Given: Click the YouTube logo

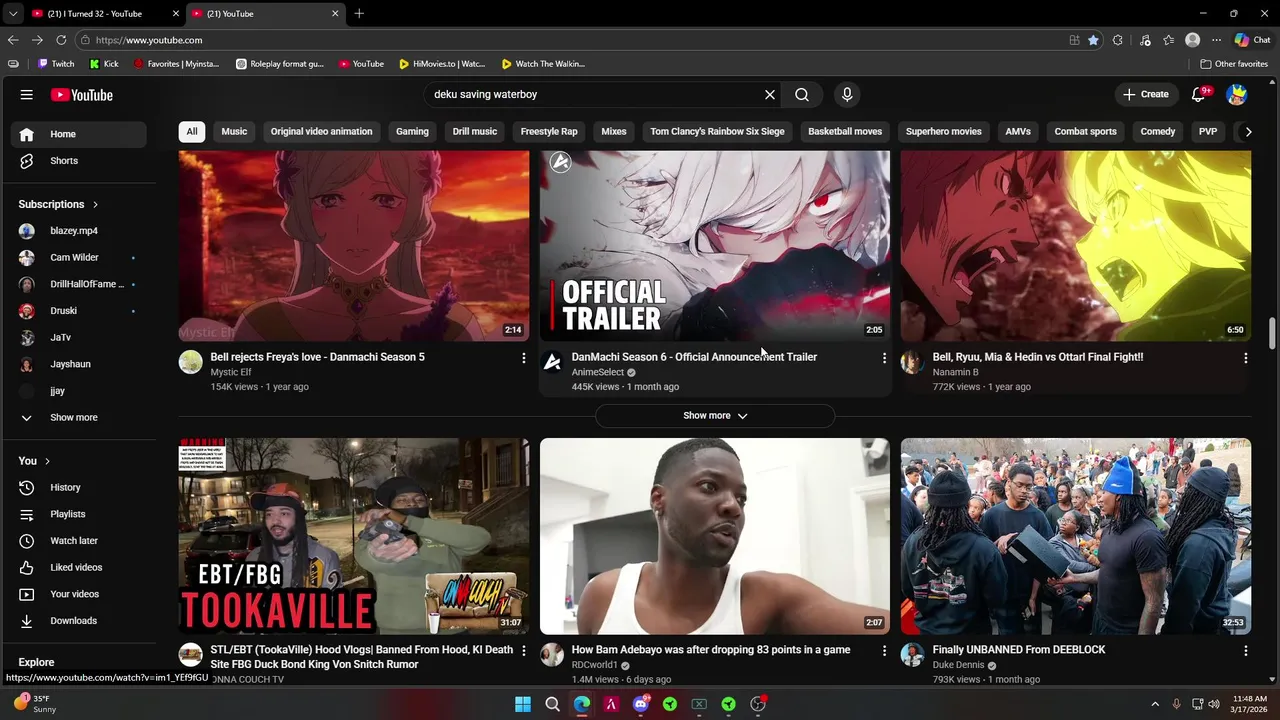Looking at the screenshot, I should pyautogui.click(x=82, y=95).
